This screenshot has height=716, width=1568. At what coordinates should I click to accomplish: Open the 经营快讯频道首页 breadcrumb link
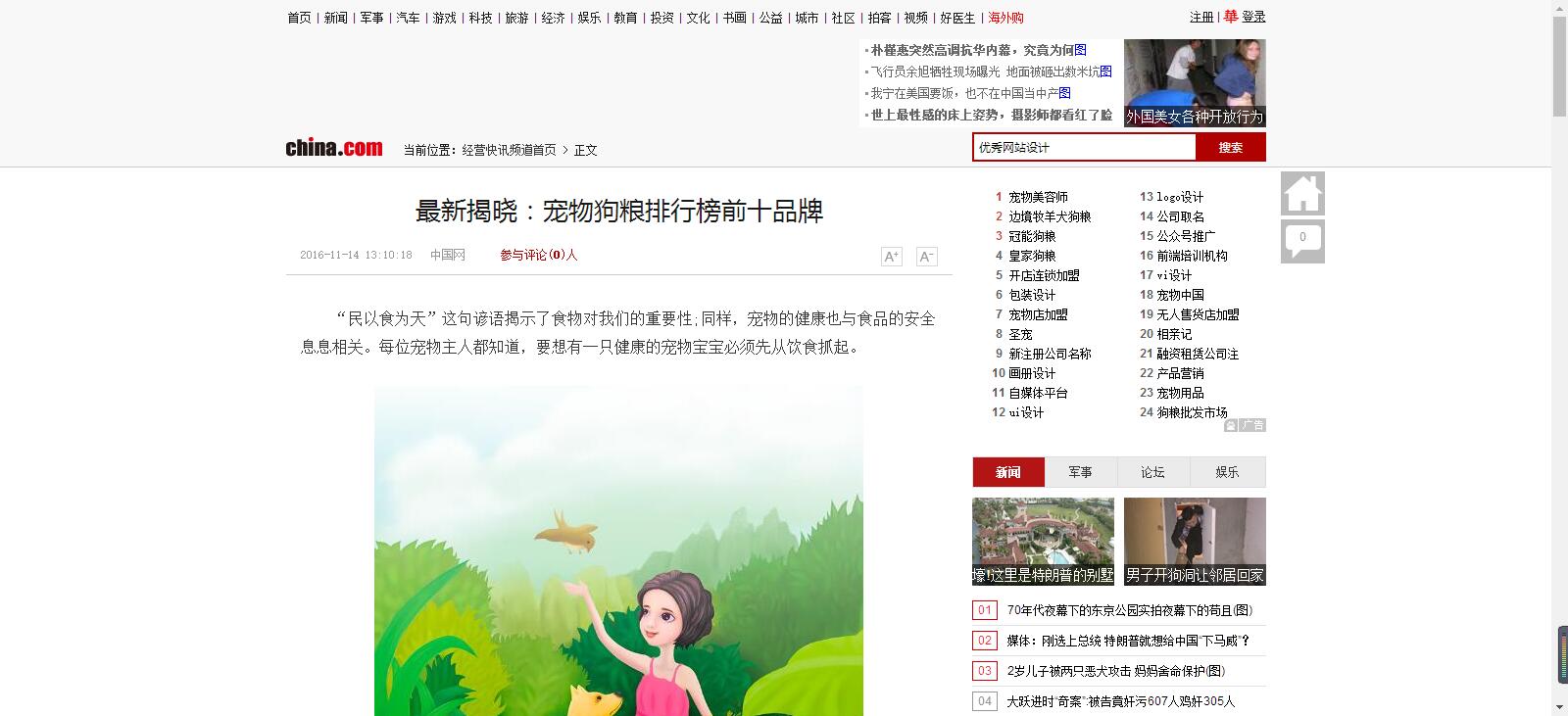coord(509,150)
